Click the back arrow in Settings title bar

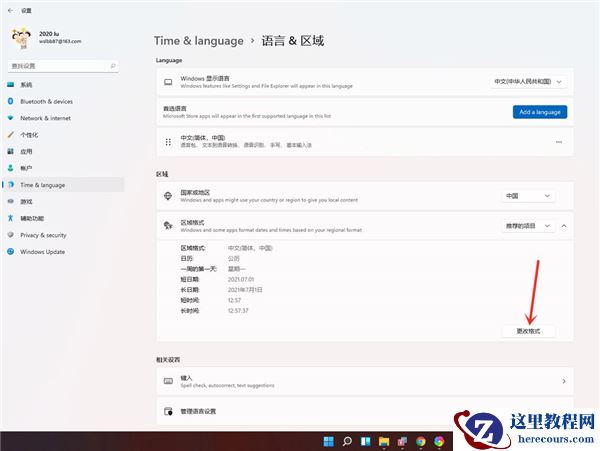tap(10, 10)
